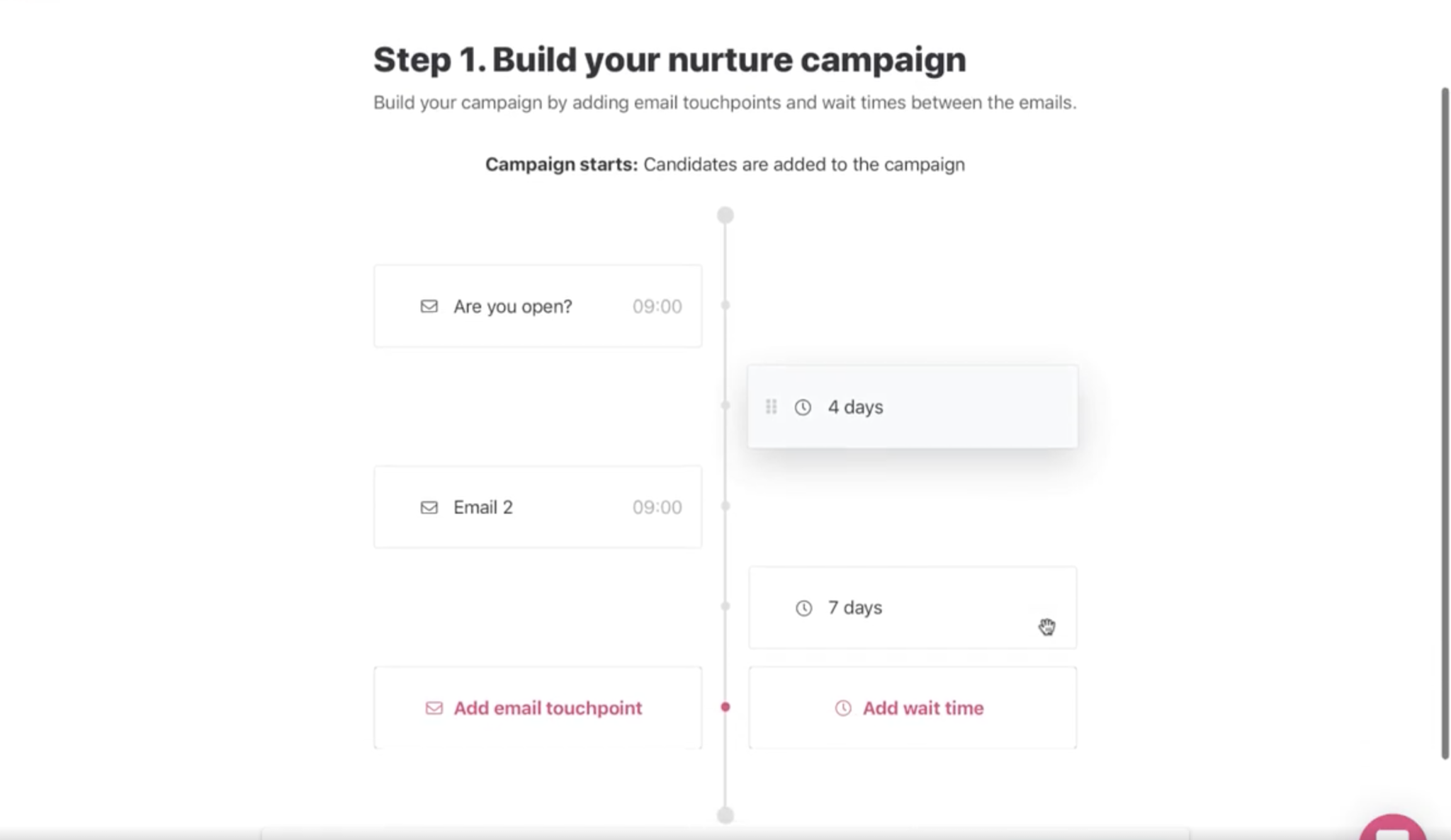Screen dimensions: 1451x840
Task: Click the pink envelope icon in Add email touchpoint
Action: click(x=434, y=708)
